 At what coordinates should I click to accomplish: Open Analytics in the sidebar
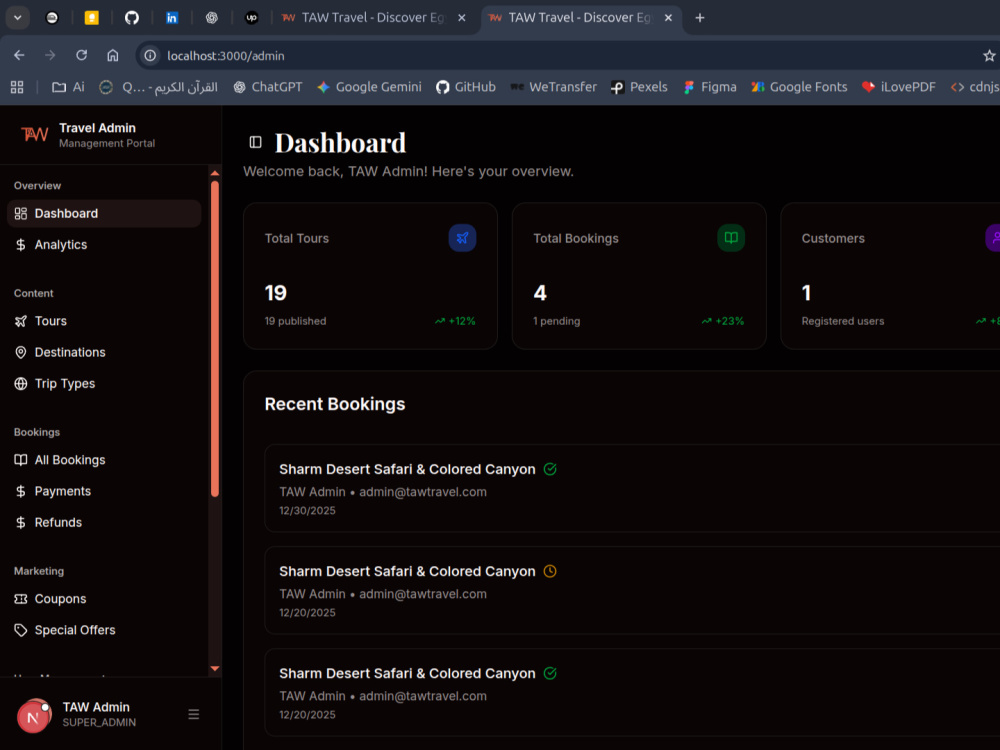(x=104, y=245)
